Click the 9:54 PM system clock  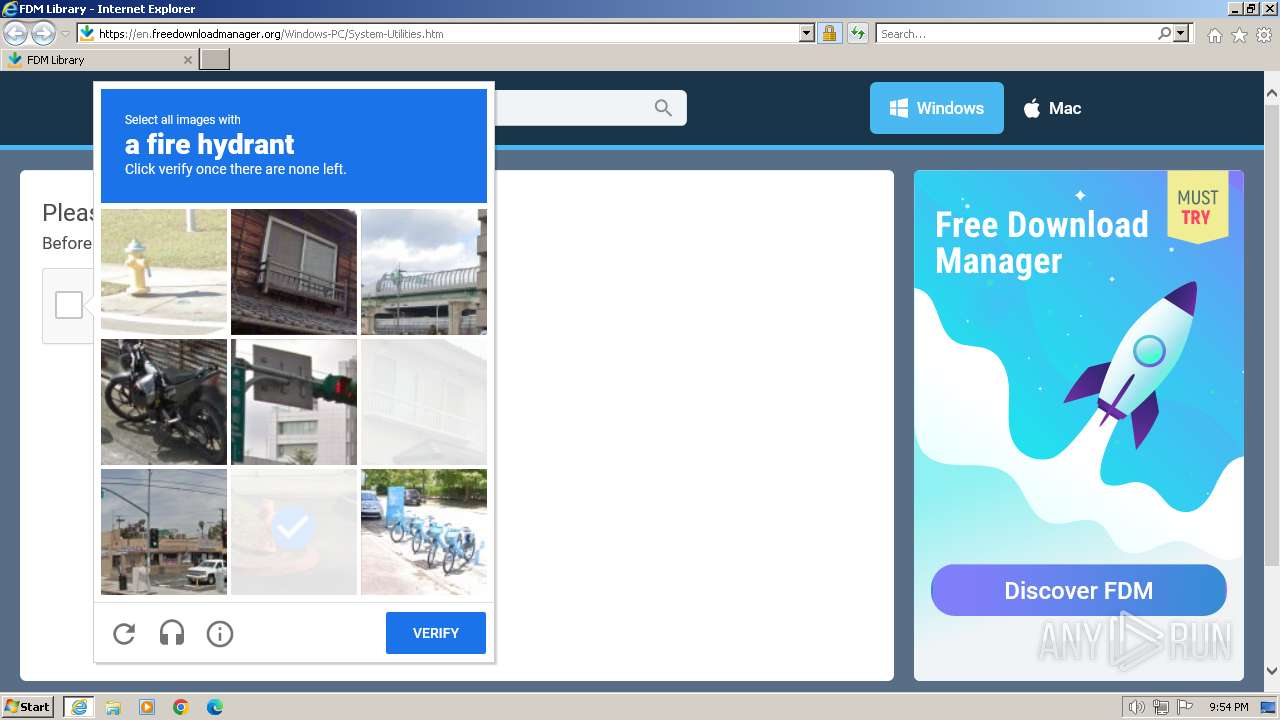(x=1229, y=707)
